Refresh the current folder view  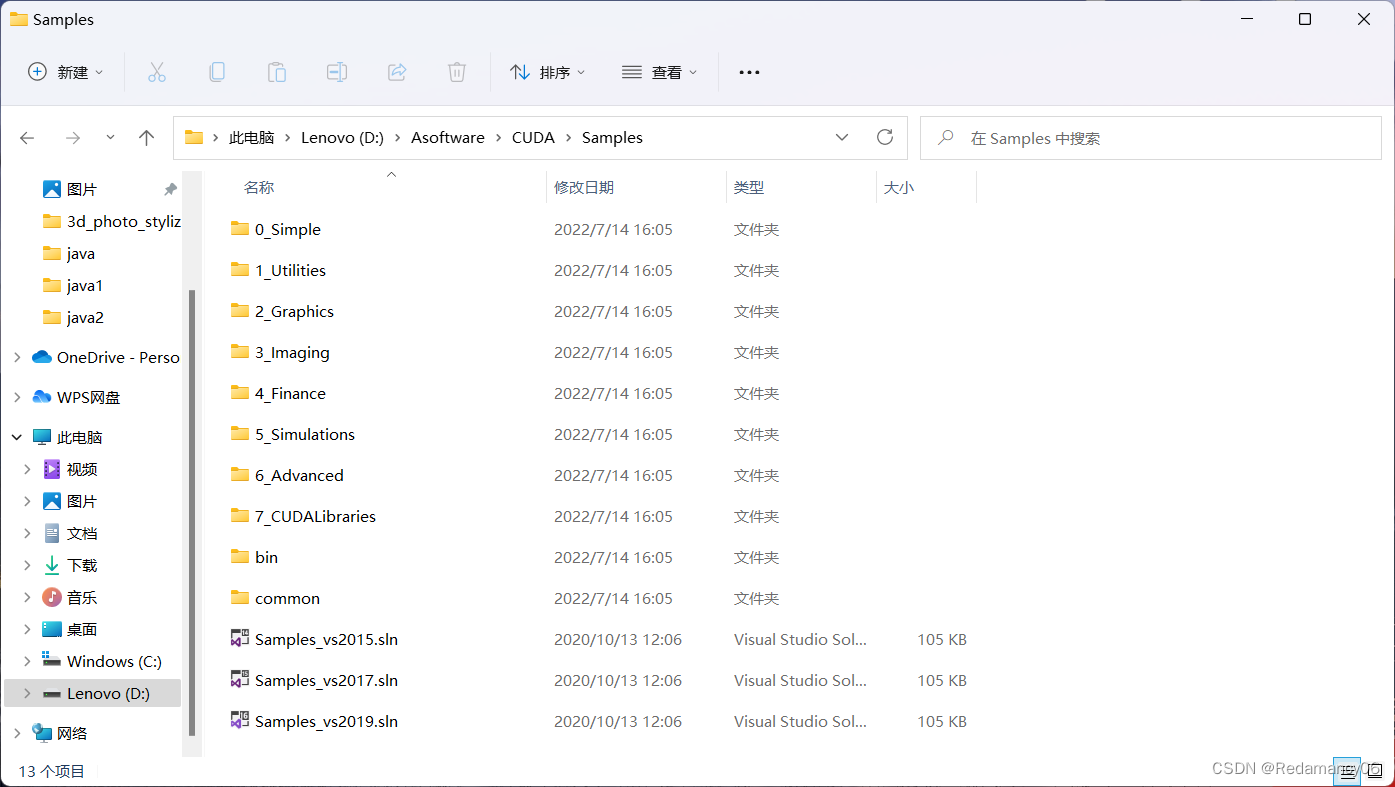coord(884,137)
